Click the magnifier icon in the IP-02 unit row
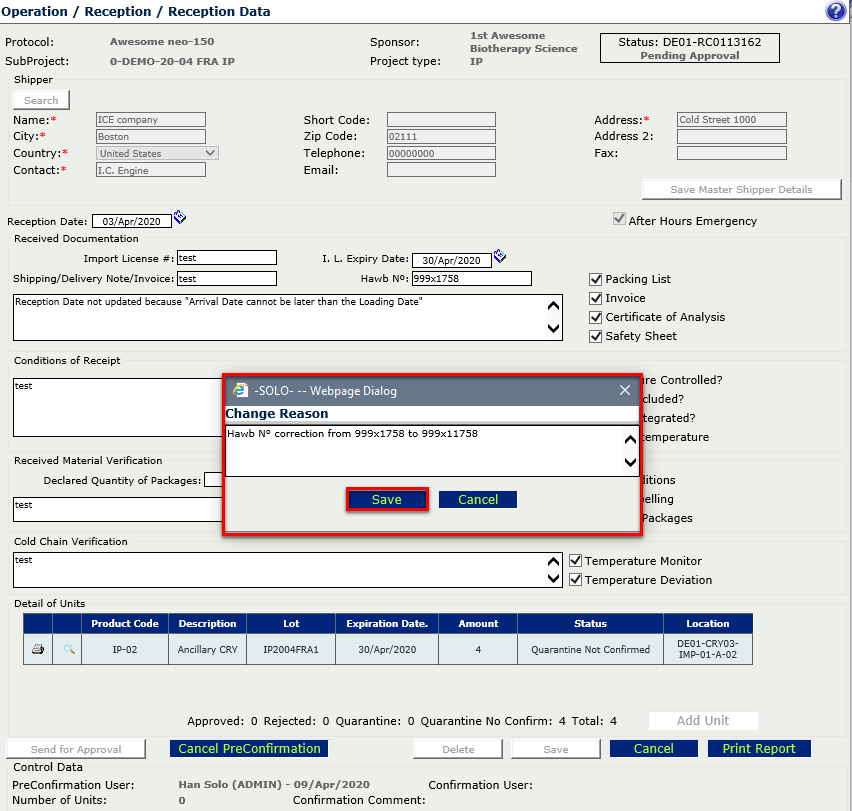The image size is (852, 811). coord(69,649)
